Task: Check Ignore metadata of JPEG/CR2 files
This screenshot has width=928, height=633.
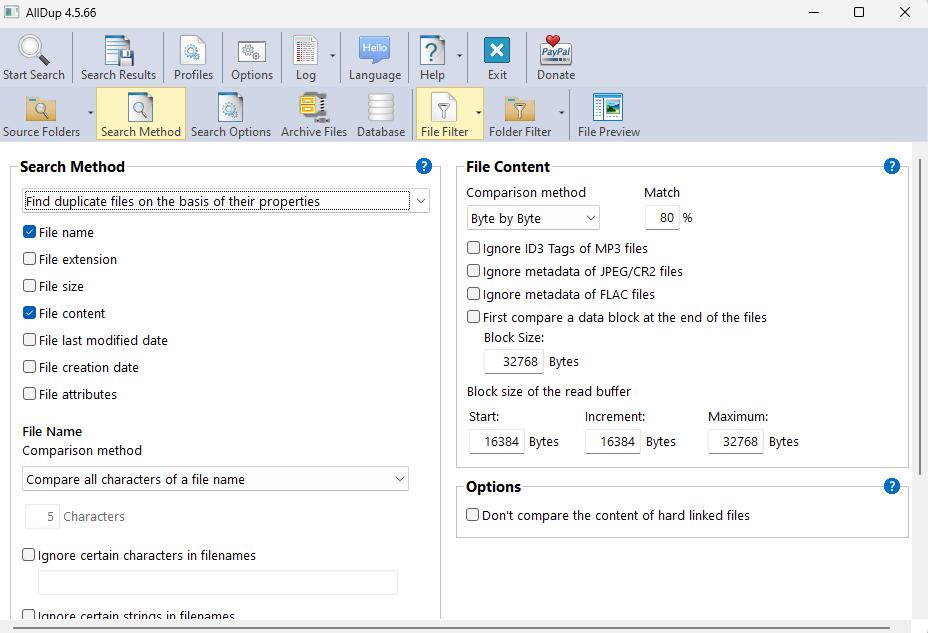Action: click(x=473, y=270)
